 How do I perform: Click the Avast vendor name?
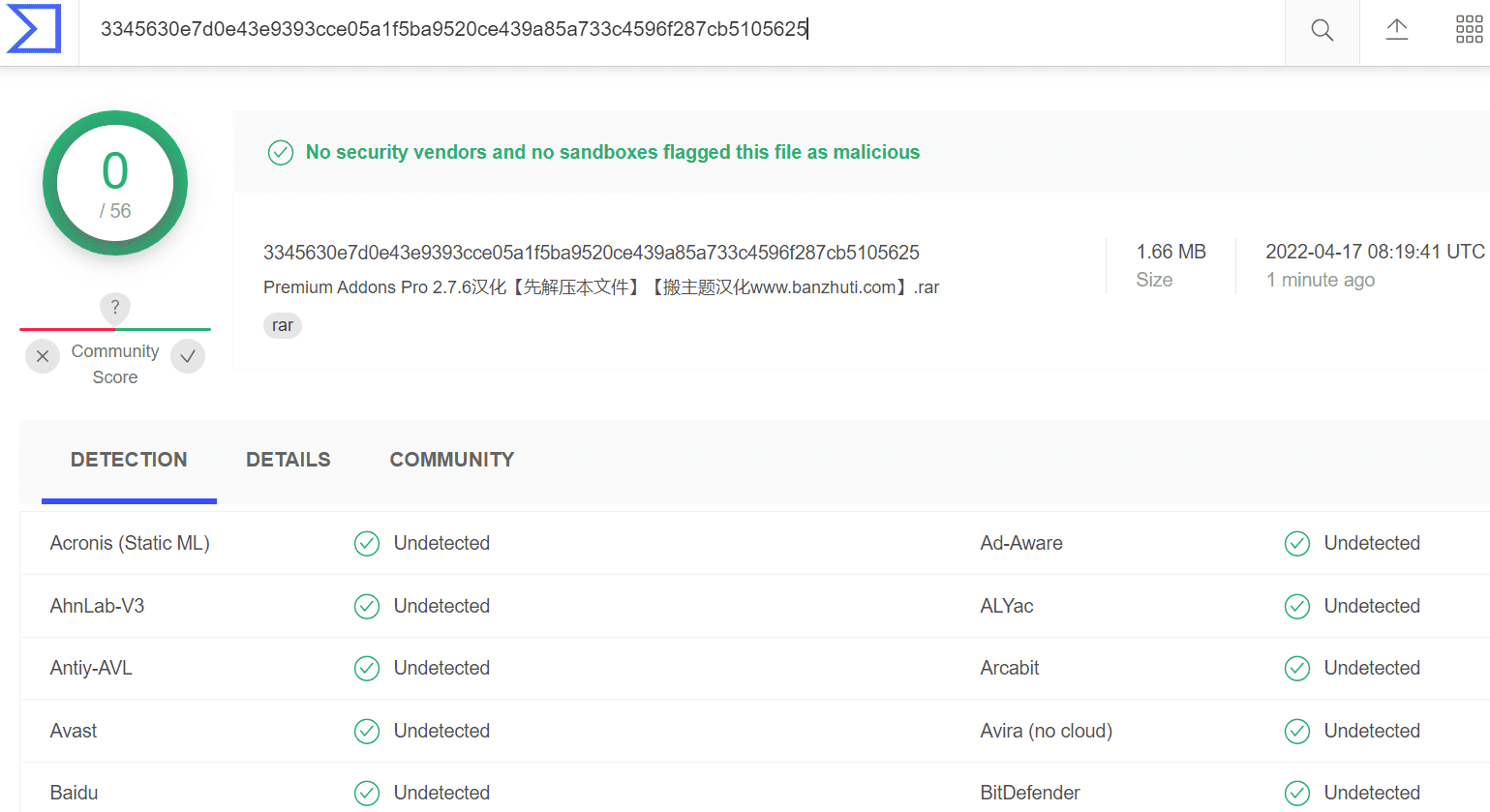(x=74, y=731)
